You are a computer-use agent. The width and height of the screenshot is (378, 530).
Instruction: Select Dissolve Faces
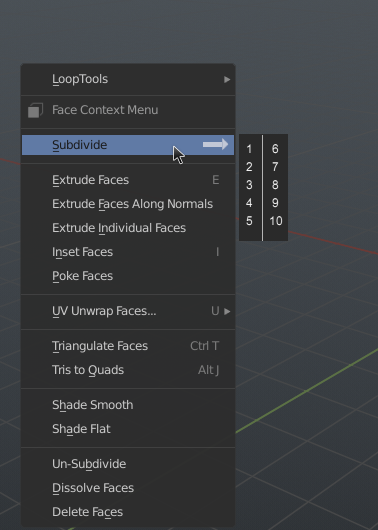pos(128,488)
